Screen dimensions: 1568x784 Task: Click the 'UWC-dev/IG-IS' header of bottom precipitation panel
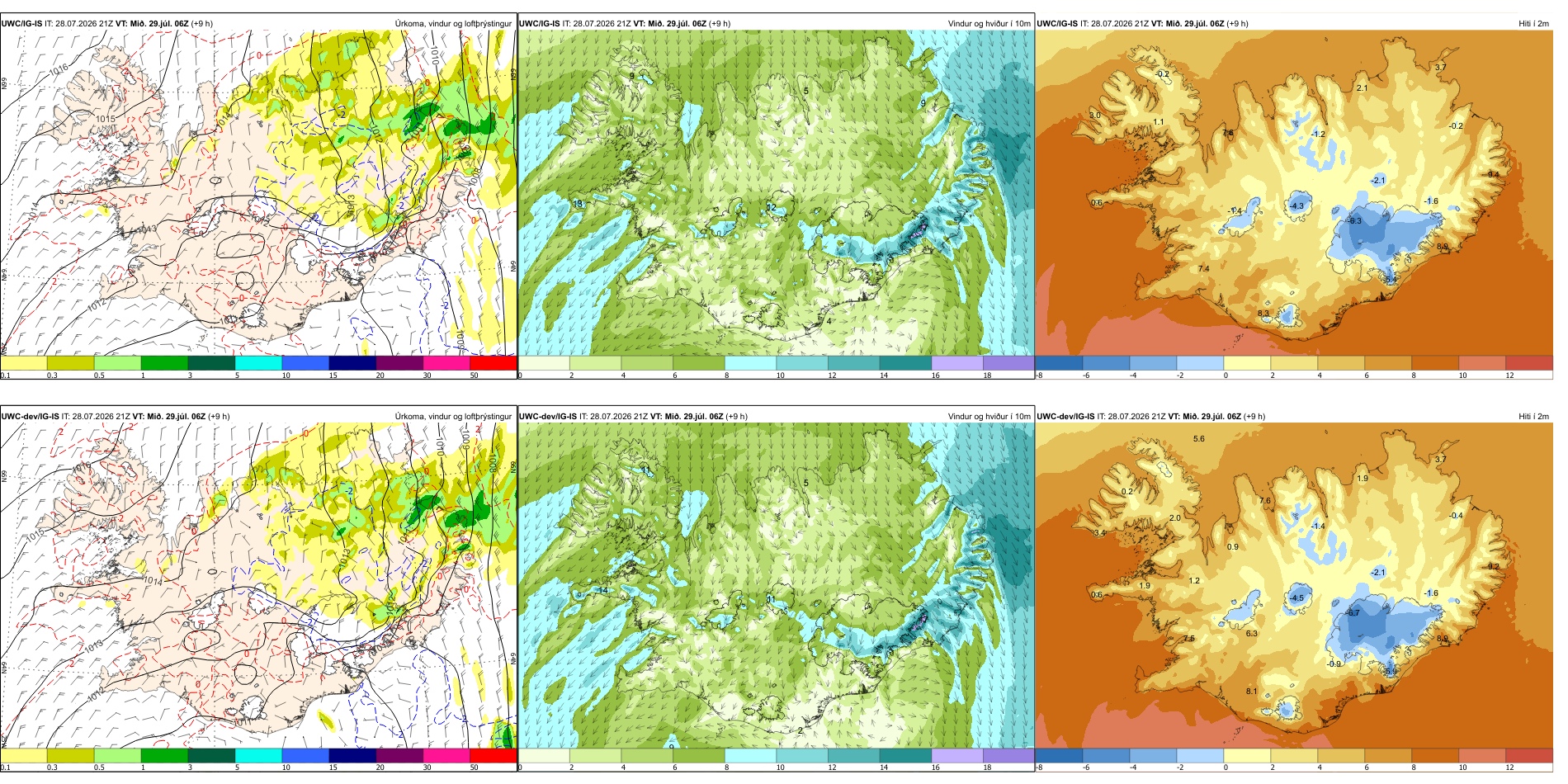pyautogui.click(x=31, y=417)
